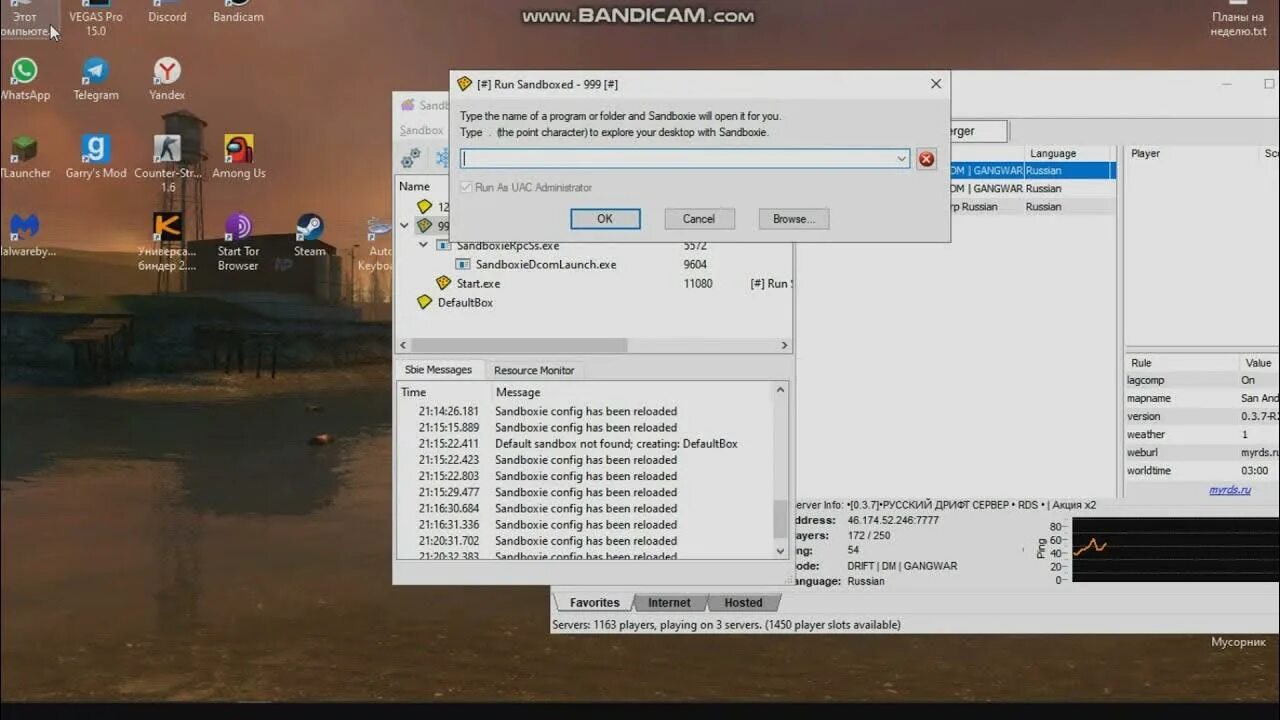This screenshot has height=720, width=1280.
Task: Click the worldtime rule row
Action: [x=1202, y=470]
